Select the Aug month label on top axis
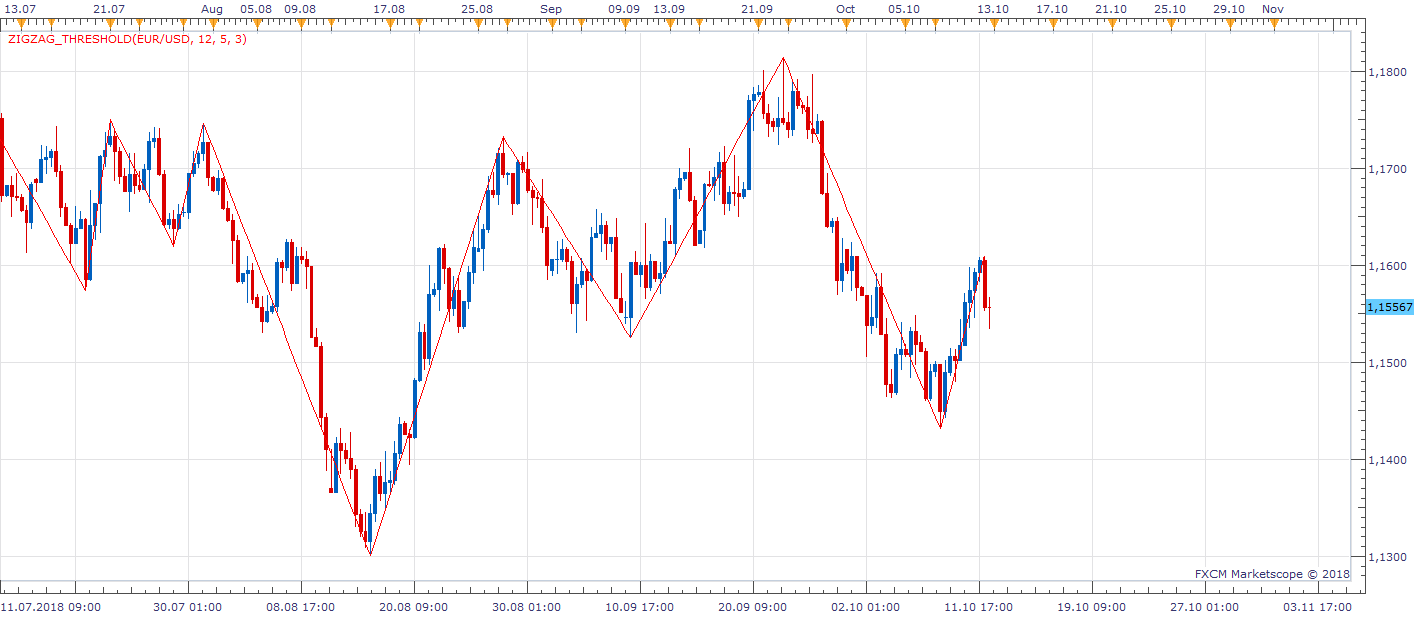 [x=211, y=9]
